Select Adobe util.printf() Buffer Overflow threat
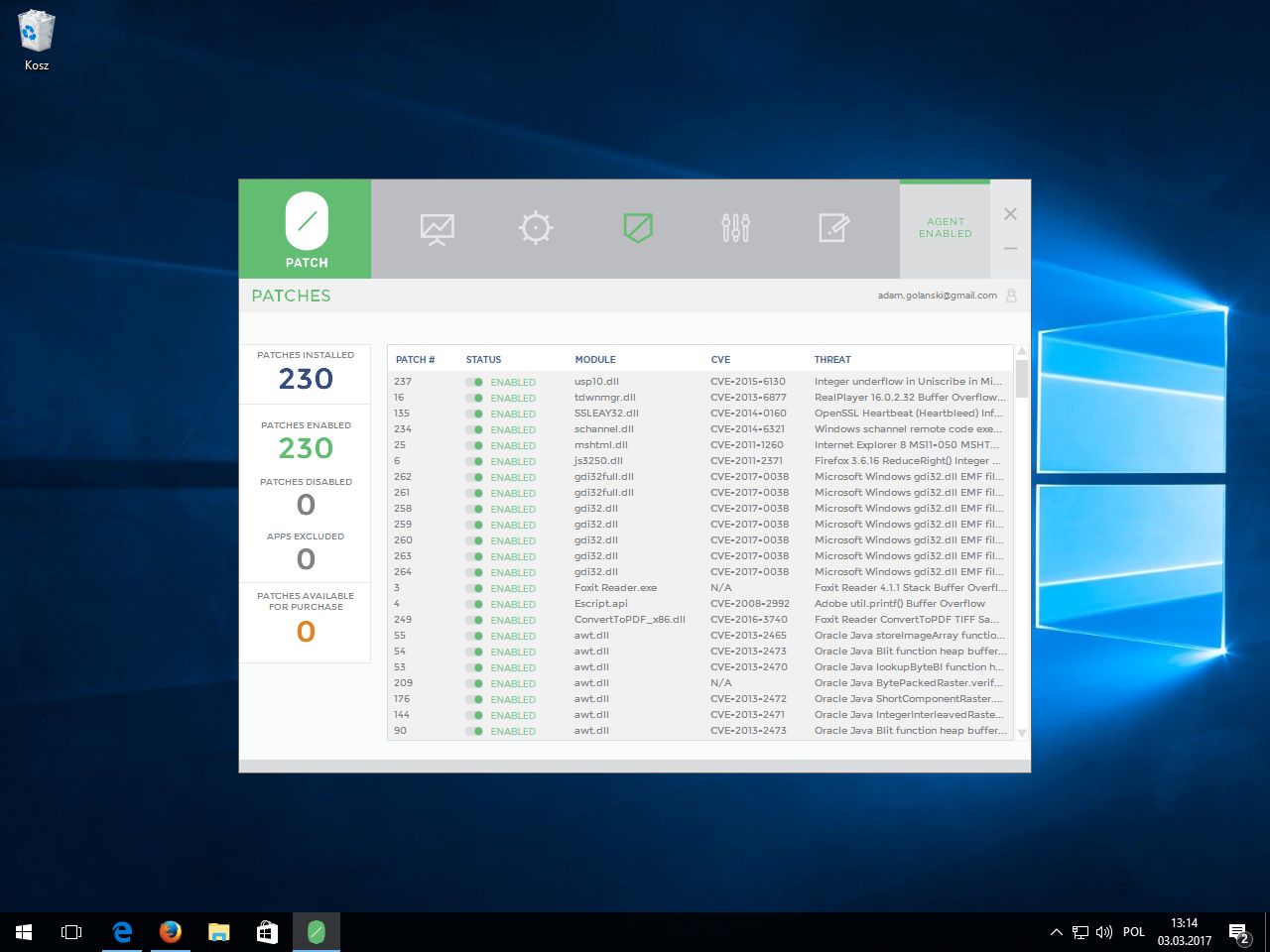Image resolution: width=1270 pixels, height=952 pixels. 900,604
